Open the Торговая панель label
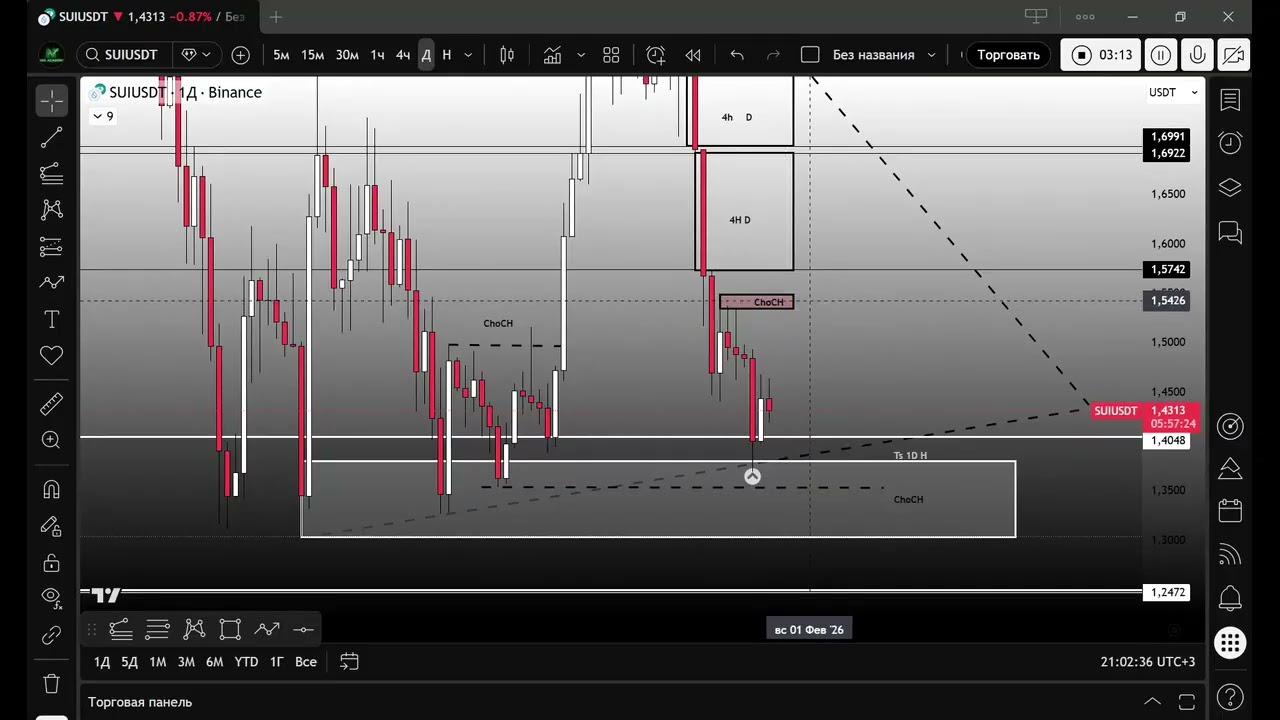Image resolution: width=1280 pixels, height=720 pixels. click(140, 702)
